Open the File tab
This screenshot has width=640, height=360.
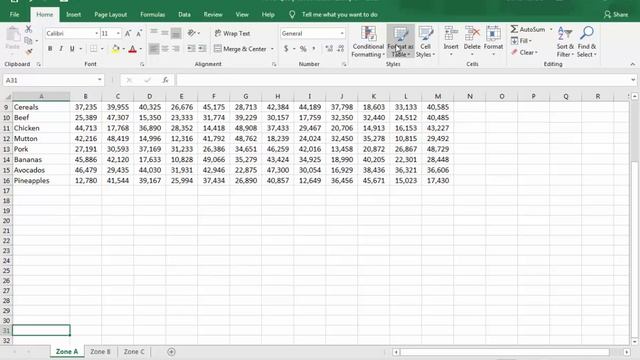(14, 15)
